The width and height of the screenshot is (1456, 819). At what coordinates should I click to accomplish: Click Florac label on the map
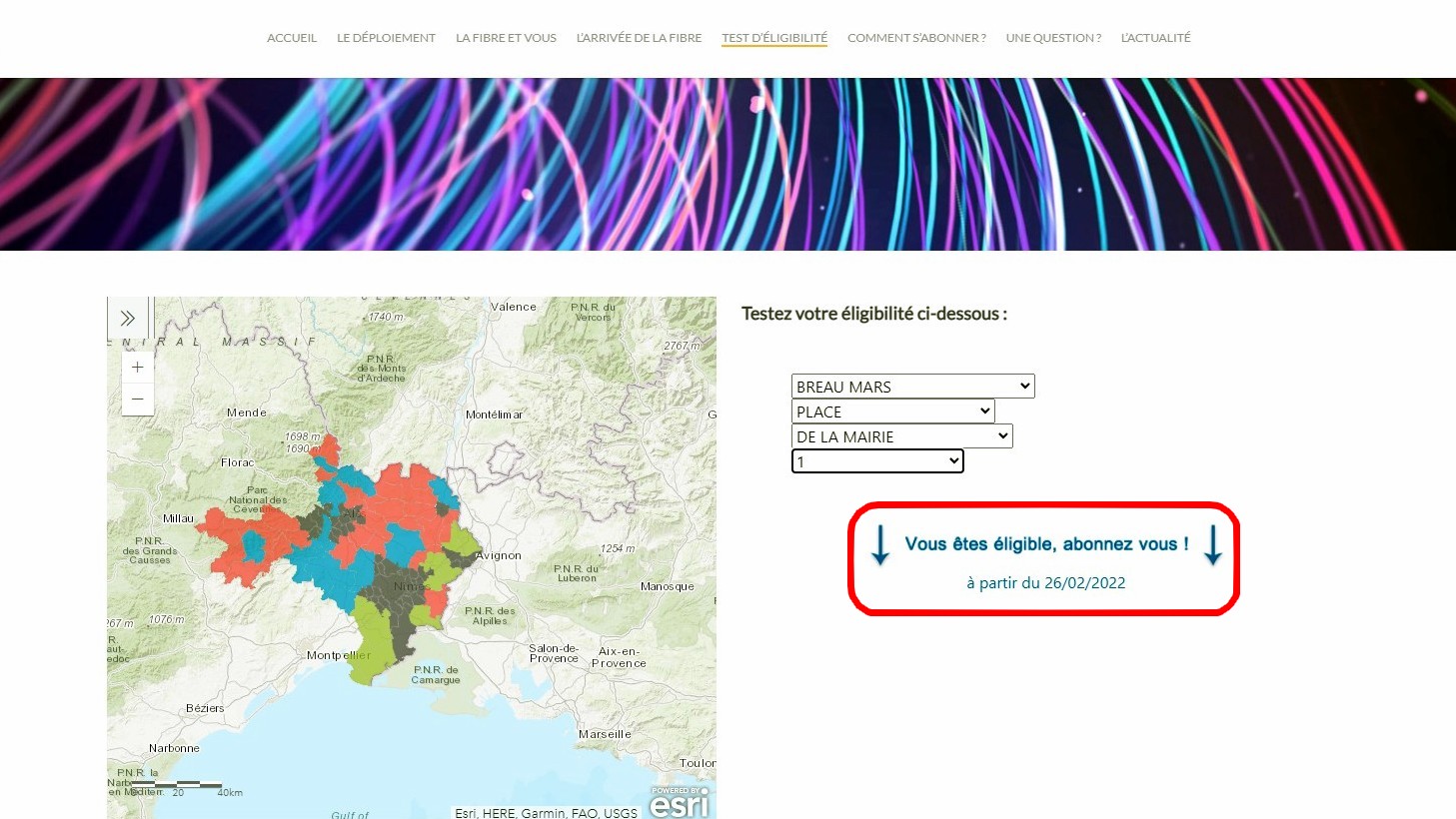pyautogui.click(x=238, y=462)
